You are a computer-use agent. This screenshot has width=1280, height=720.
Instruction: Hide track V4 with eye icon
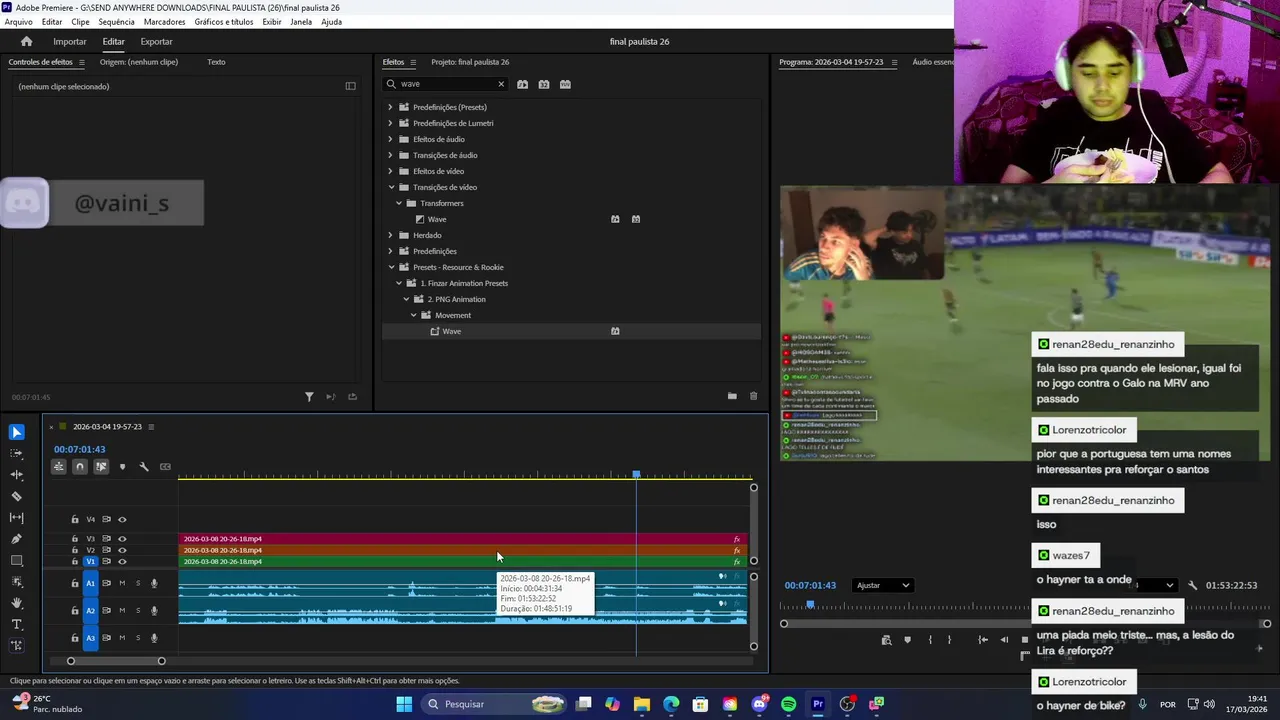[122, 519]
